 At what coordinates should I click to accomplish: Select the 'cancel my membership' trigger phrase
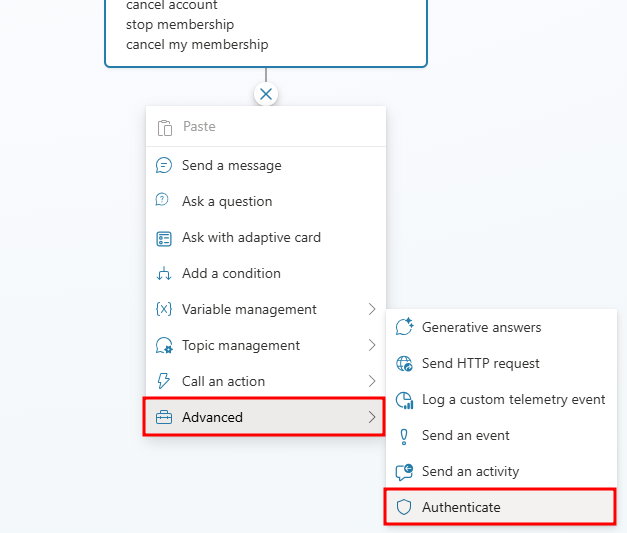(x=197, y=44)
